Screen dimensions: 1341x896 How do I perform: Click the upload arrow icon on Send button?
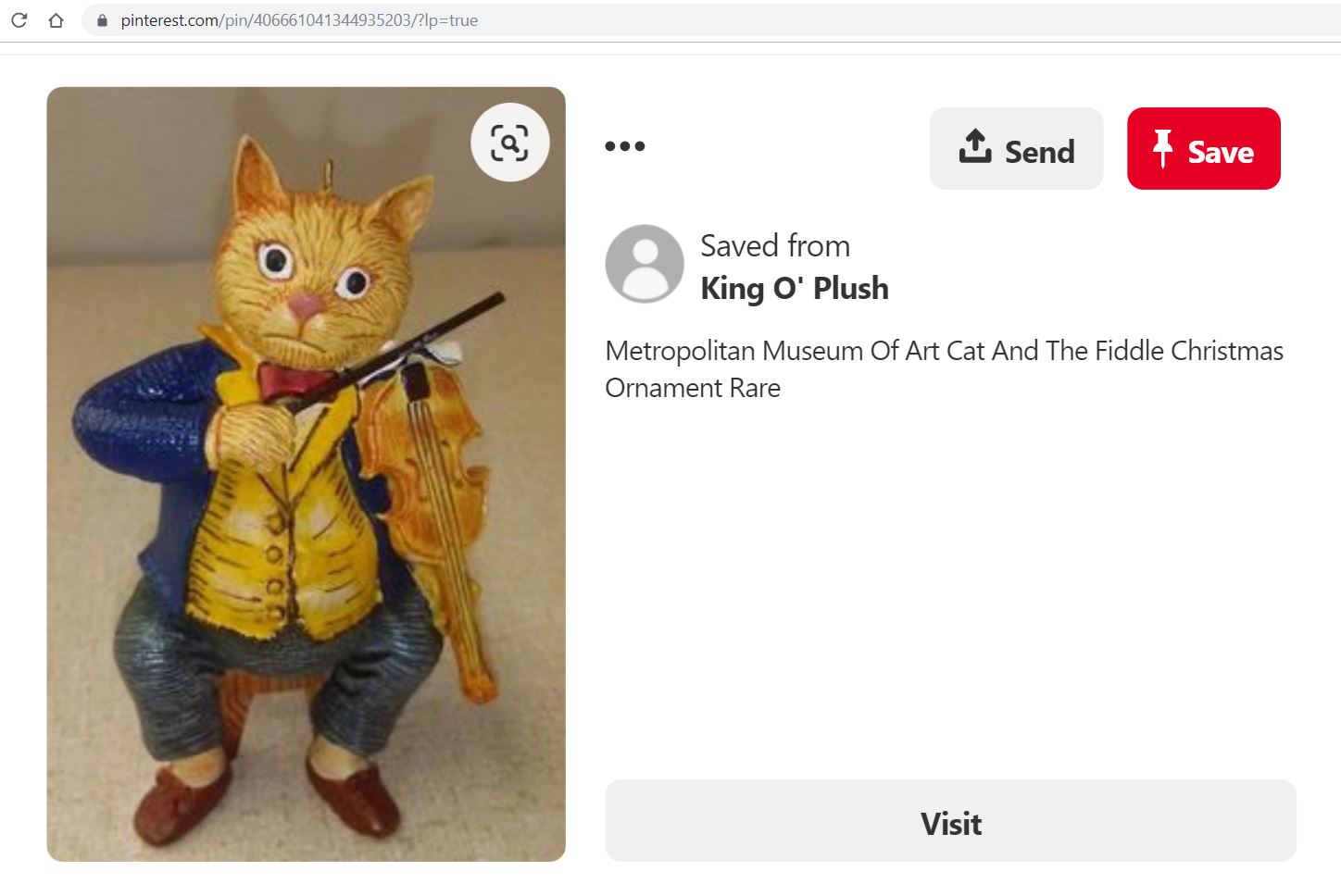(975, 147)
